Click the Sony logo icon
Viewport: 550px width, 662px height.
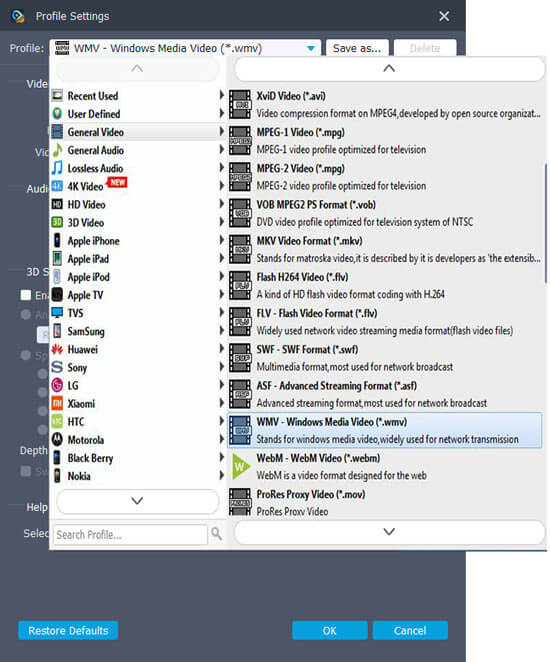[x=57, y=367]
